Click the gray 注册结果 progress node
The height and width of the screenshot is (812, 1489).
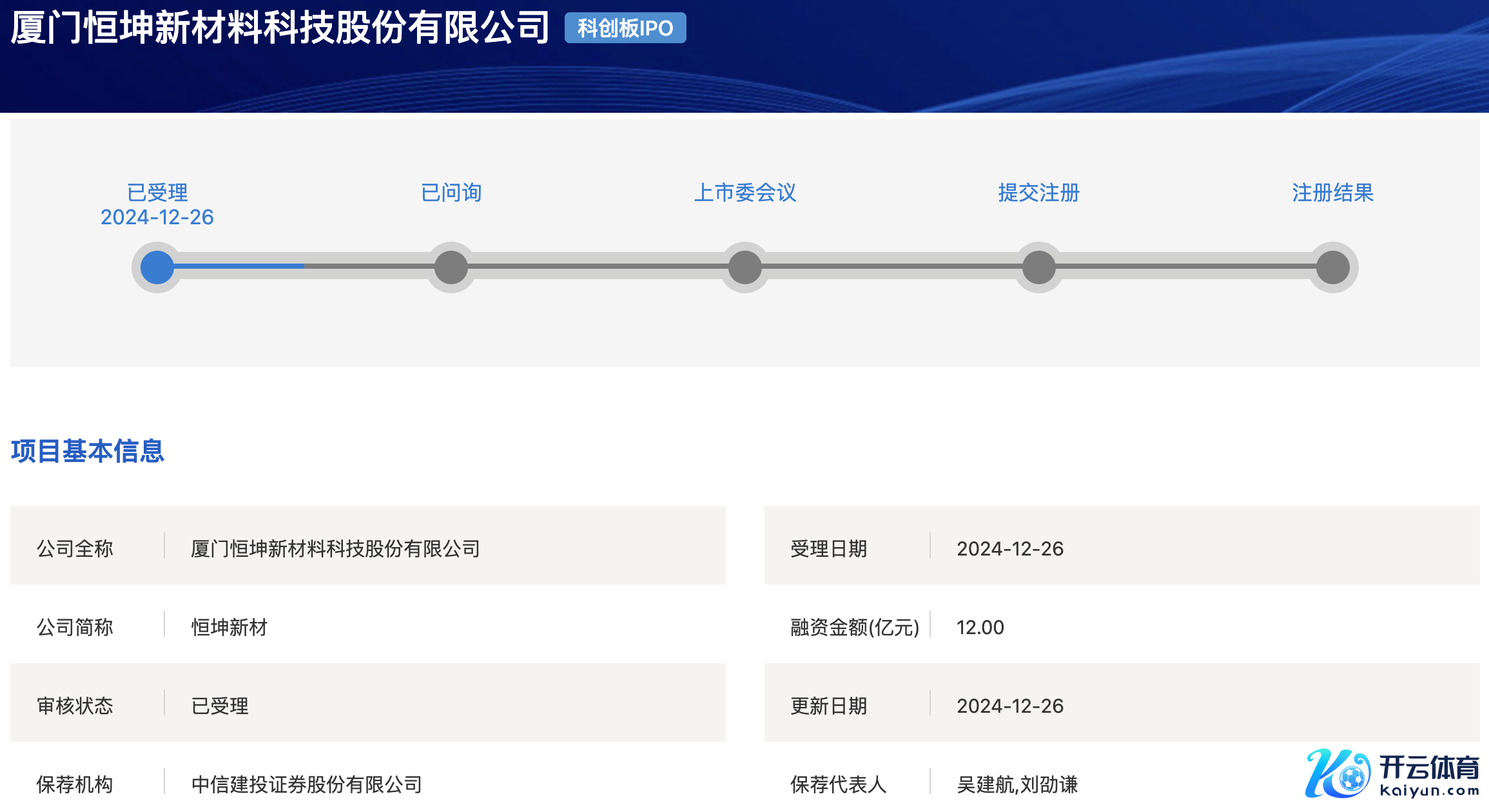(1333, 267)
